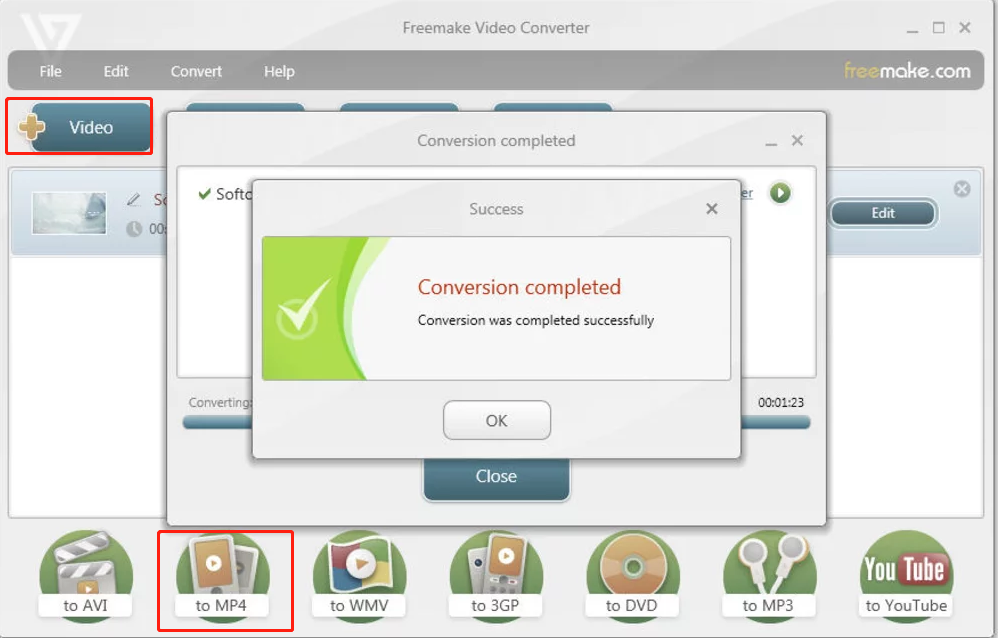Click the pencil rename icon beside the video
Viewport: 998px width, 638px height.
click(133, 200)
